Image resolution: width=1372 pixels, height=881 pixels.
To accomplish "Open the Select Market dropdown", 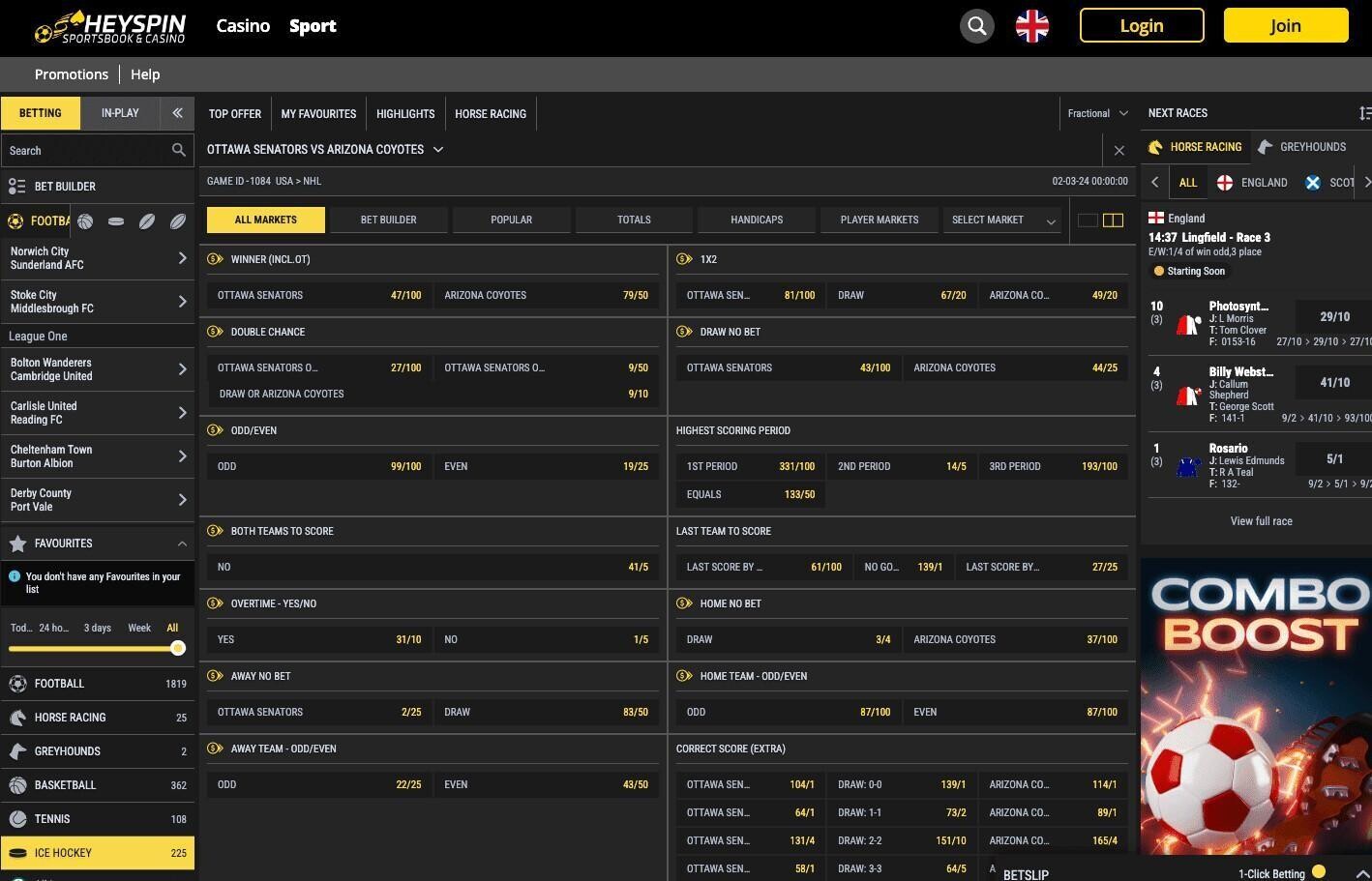I will [1003, 220].
